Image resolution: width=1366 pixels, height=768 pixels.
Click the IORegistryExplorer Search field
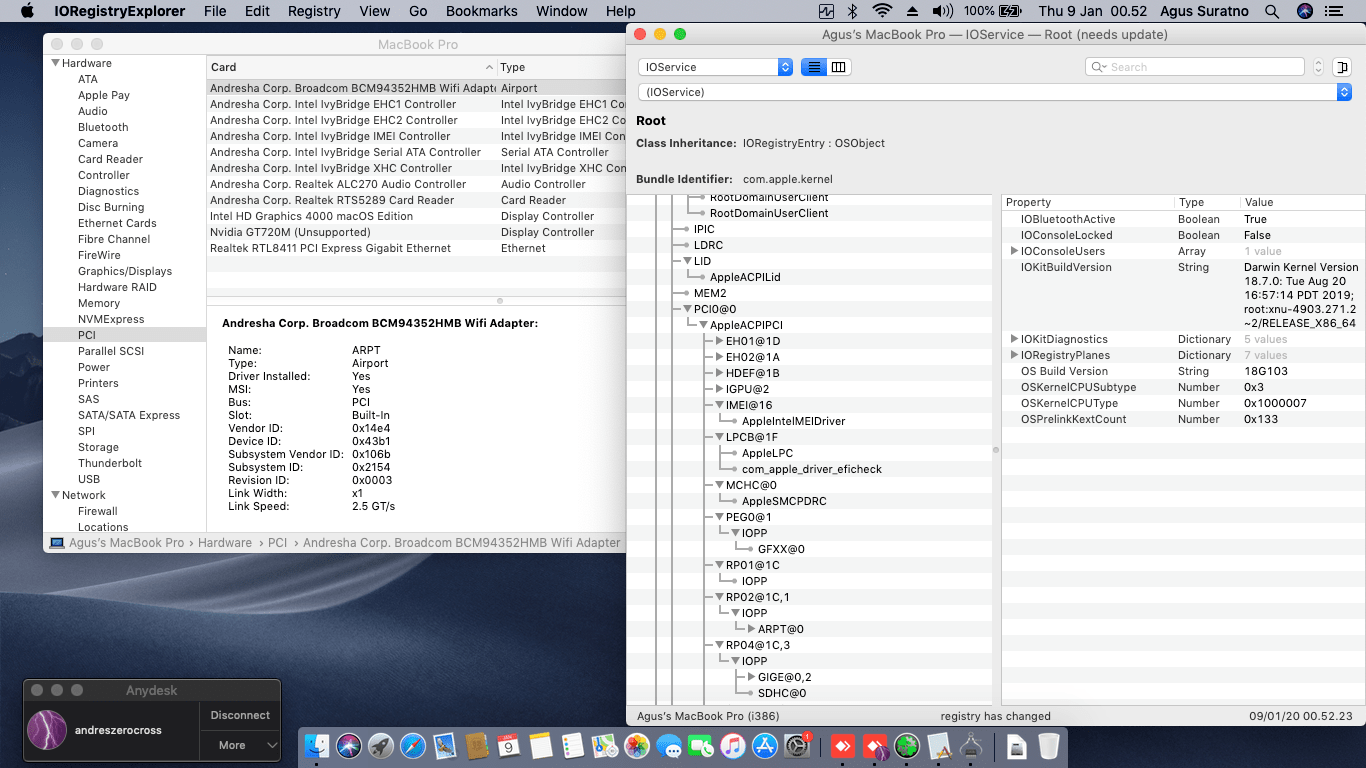(x=1195, y=67)
